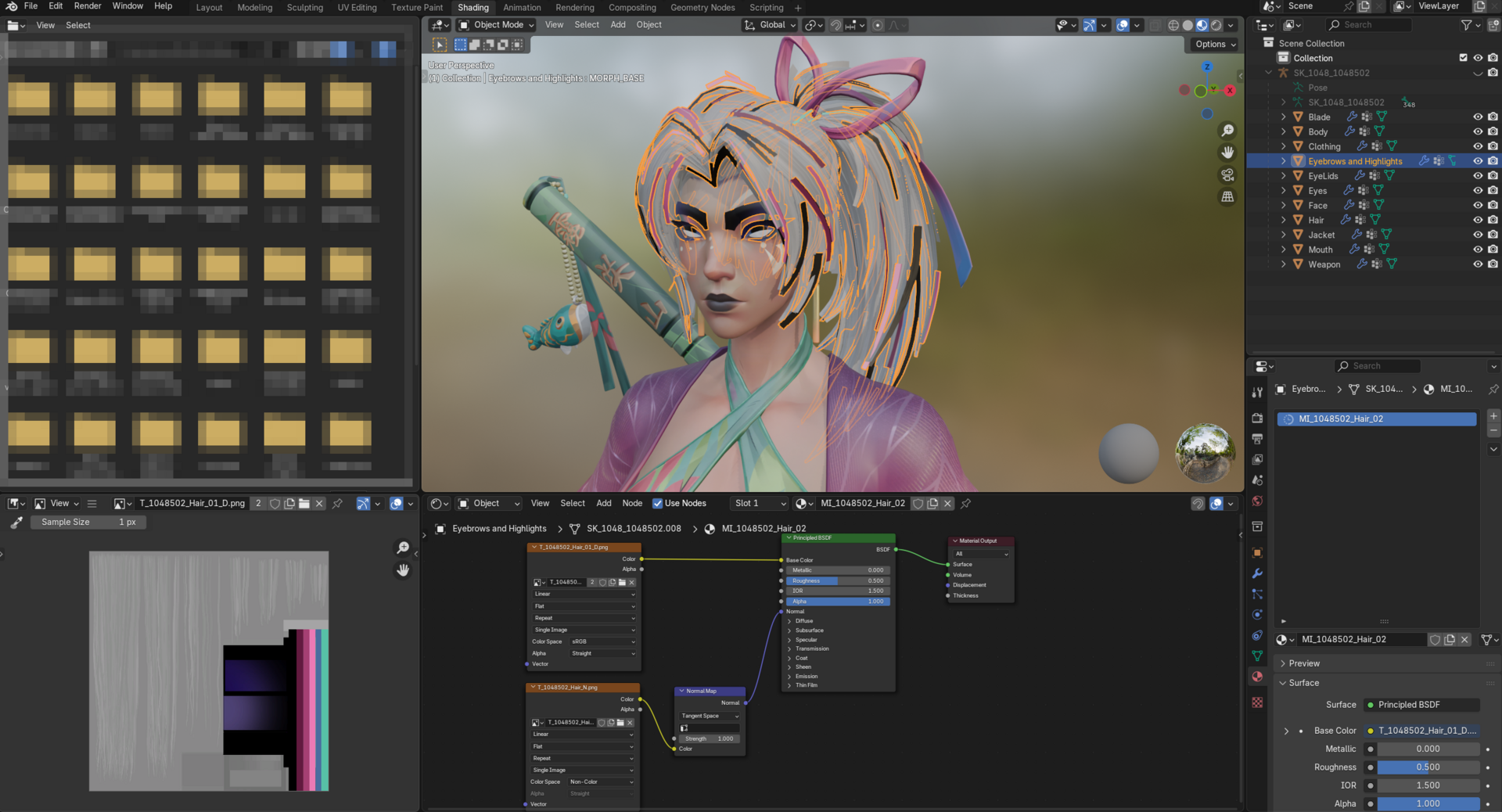Open the Render properties tab

click(x=1257, y=418)
